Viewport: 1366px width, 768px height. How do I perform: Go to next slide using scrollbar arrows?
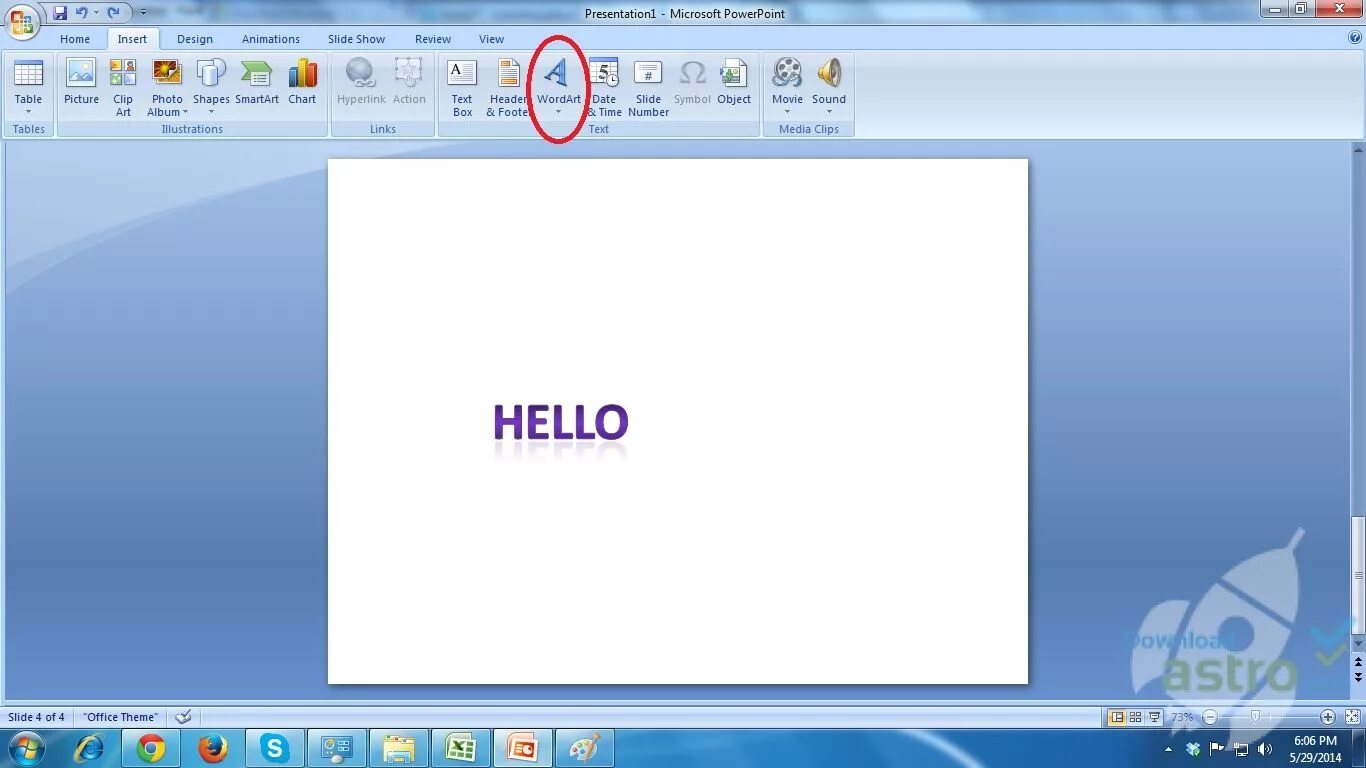tap(1357, 677)
